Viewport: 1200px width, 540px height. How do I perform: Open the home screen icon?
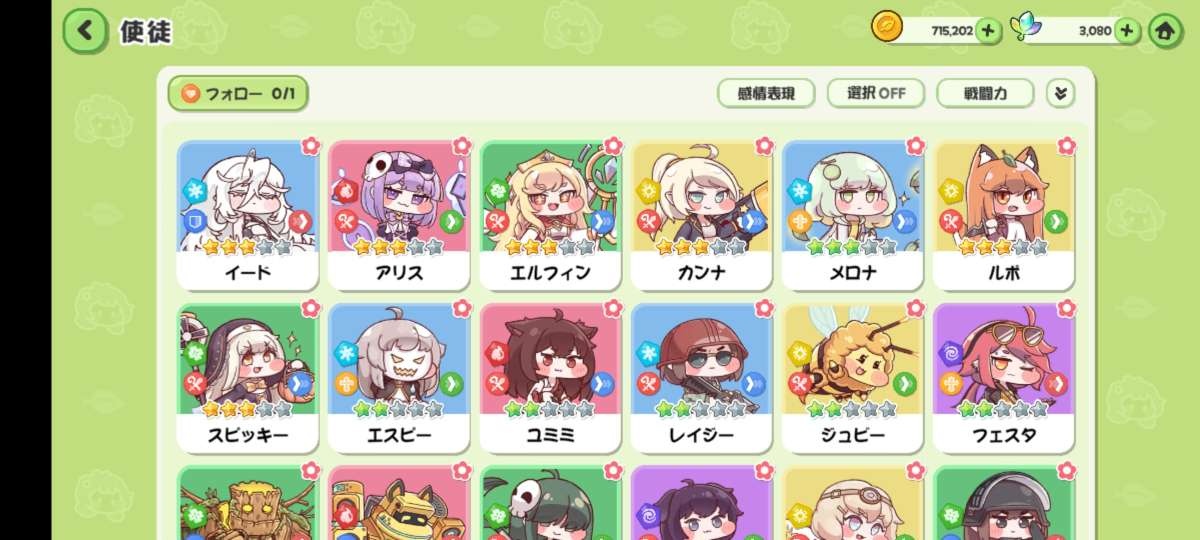click(1164, 30)
